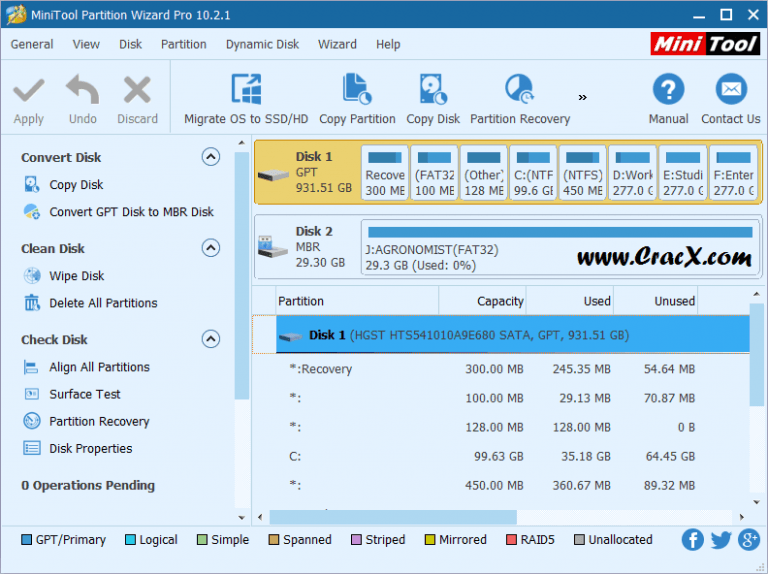Viewport: 768px width, 574px height.
Task: Click the Surface Test option
Action: pos(85,394)
